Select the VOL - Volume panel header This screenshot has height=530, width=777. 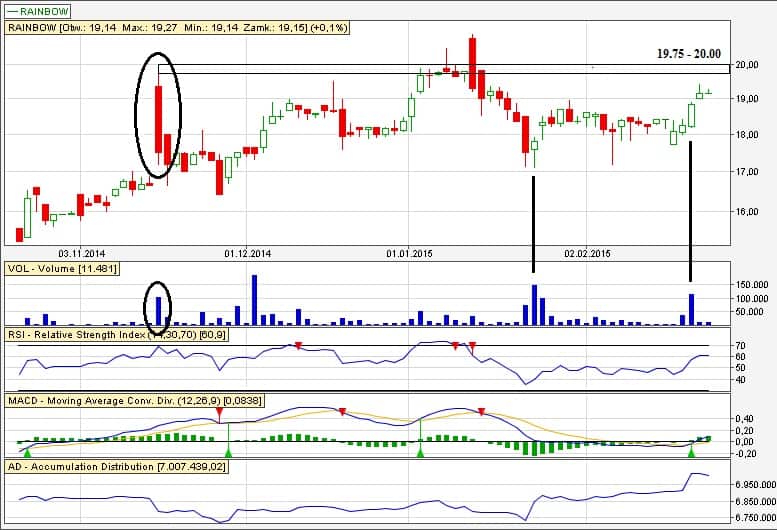64,268
